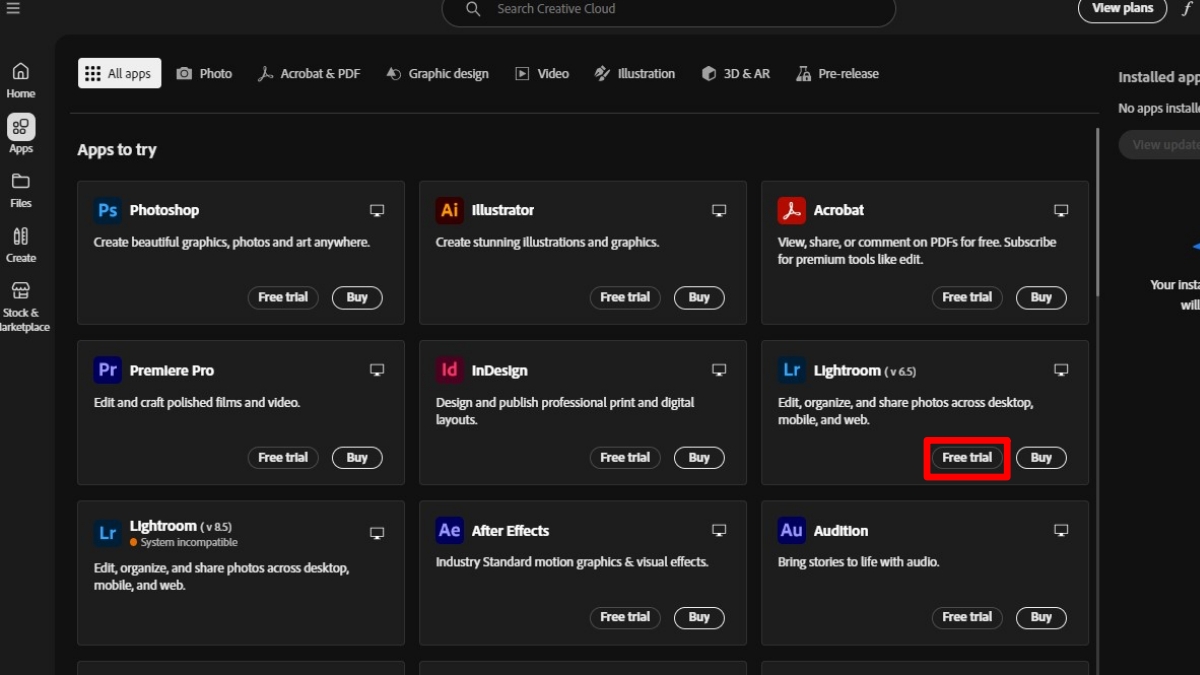Click the Audition app icon
Screen dimensions: 1200x675
coord(791,530)
